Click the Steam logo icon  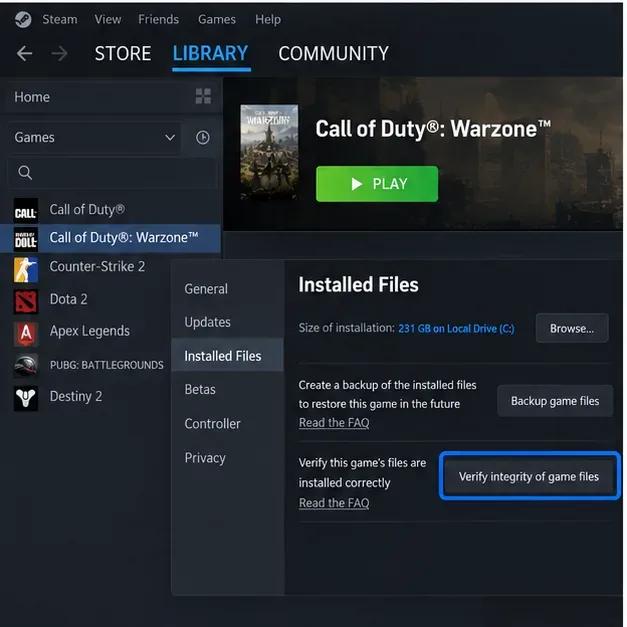[23, 19]
